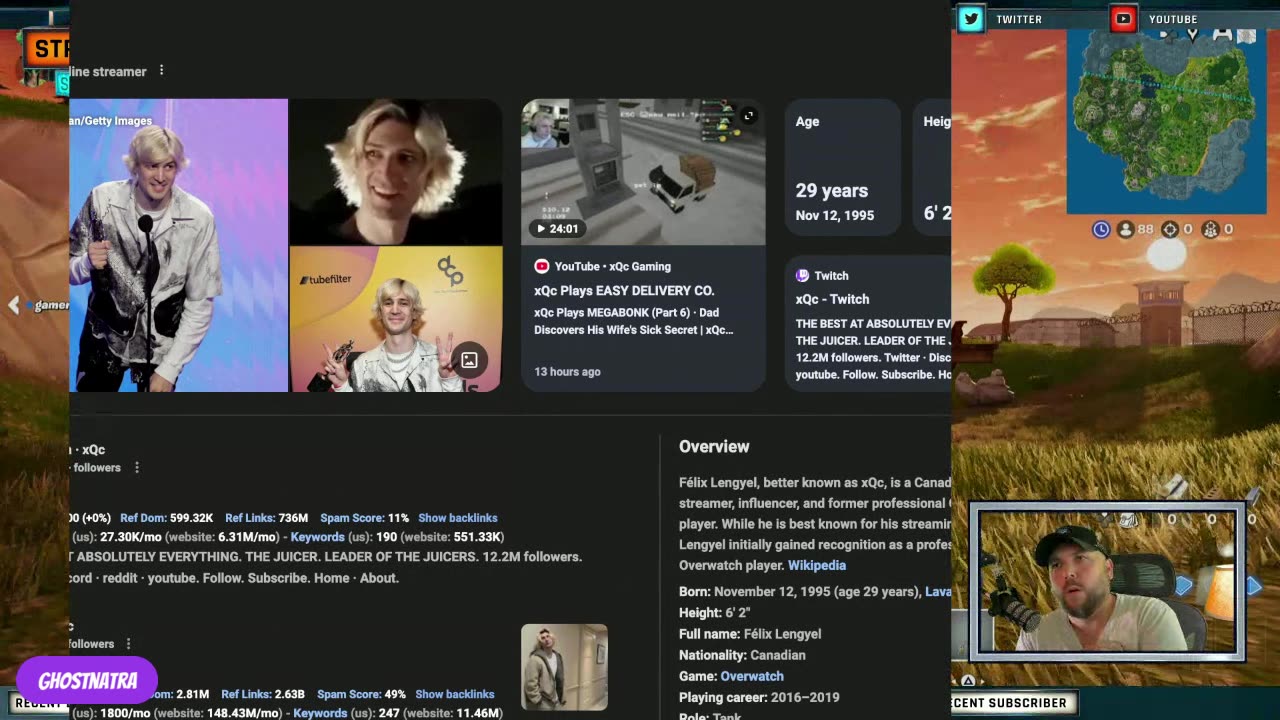
Task: Click 'Show backlinks' with Spam Score 11%
Action: click(458, 518)
